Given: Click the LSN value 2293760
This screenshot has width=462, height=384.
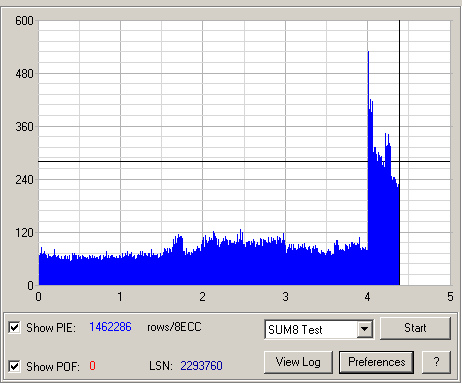Looking at the screenshot, I should point(201,366).
